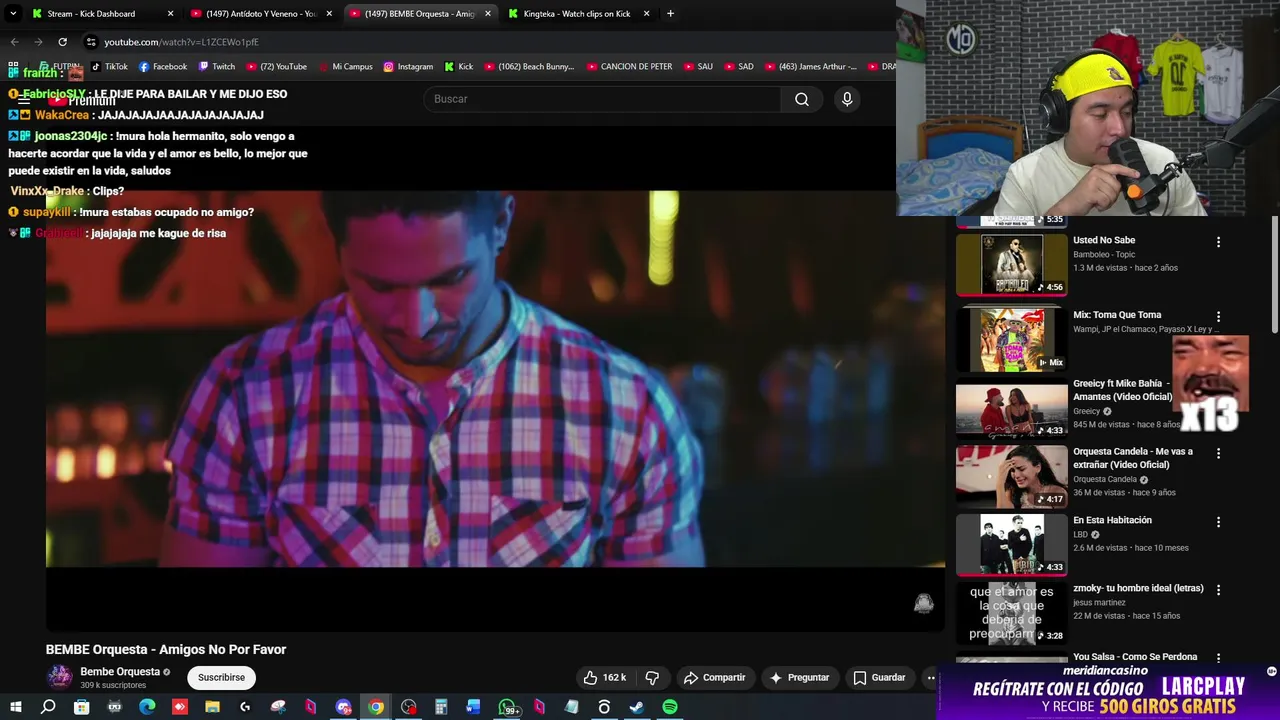Viewport: 1280px width, 720px height.
Task: Play Greeicy Amantes video thumbnail
Action: 1011,408
